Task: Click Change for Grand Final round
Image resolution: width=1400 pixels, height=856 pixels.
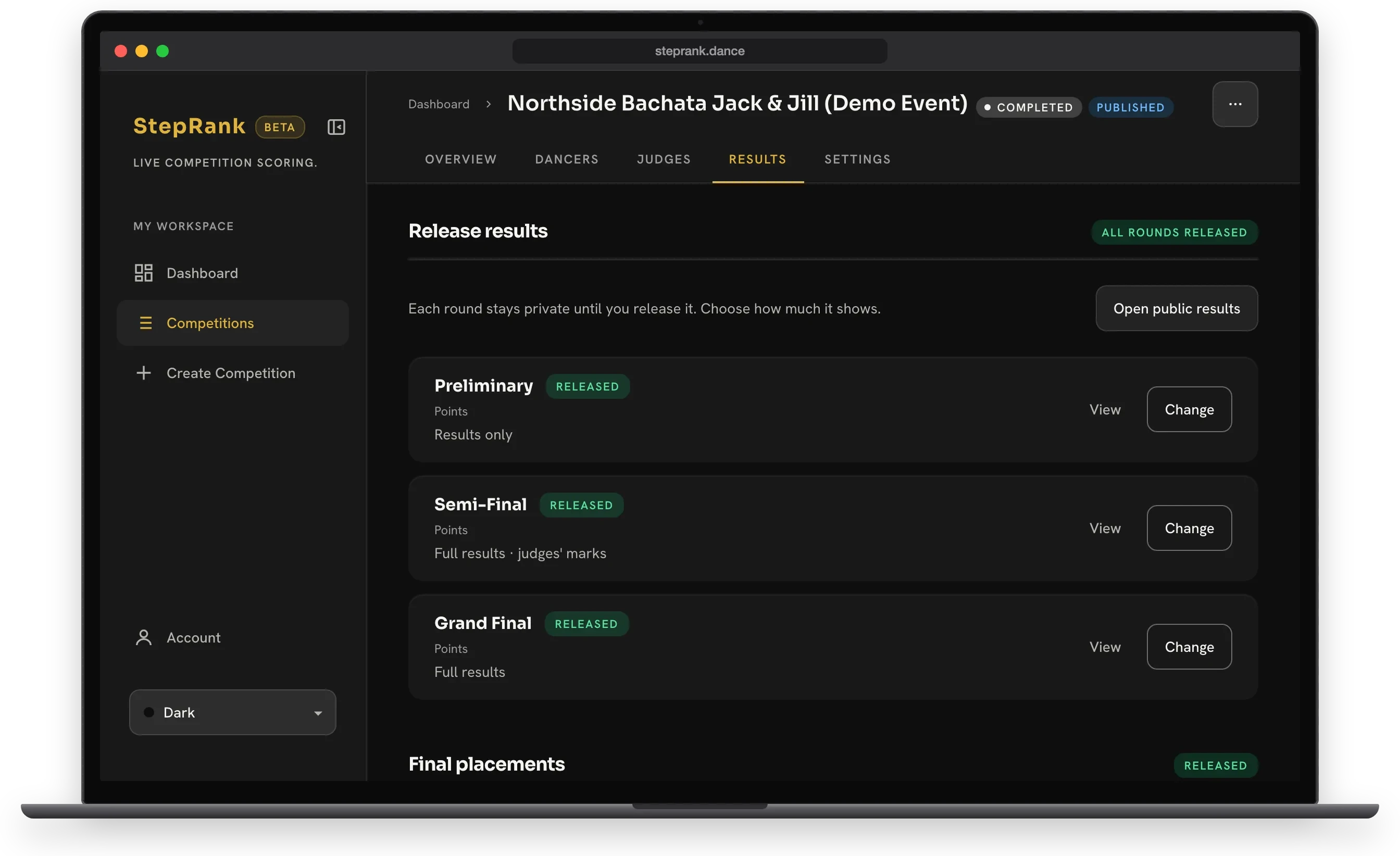Action: pos(1189,647)
